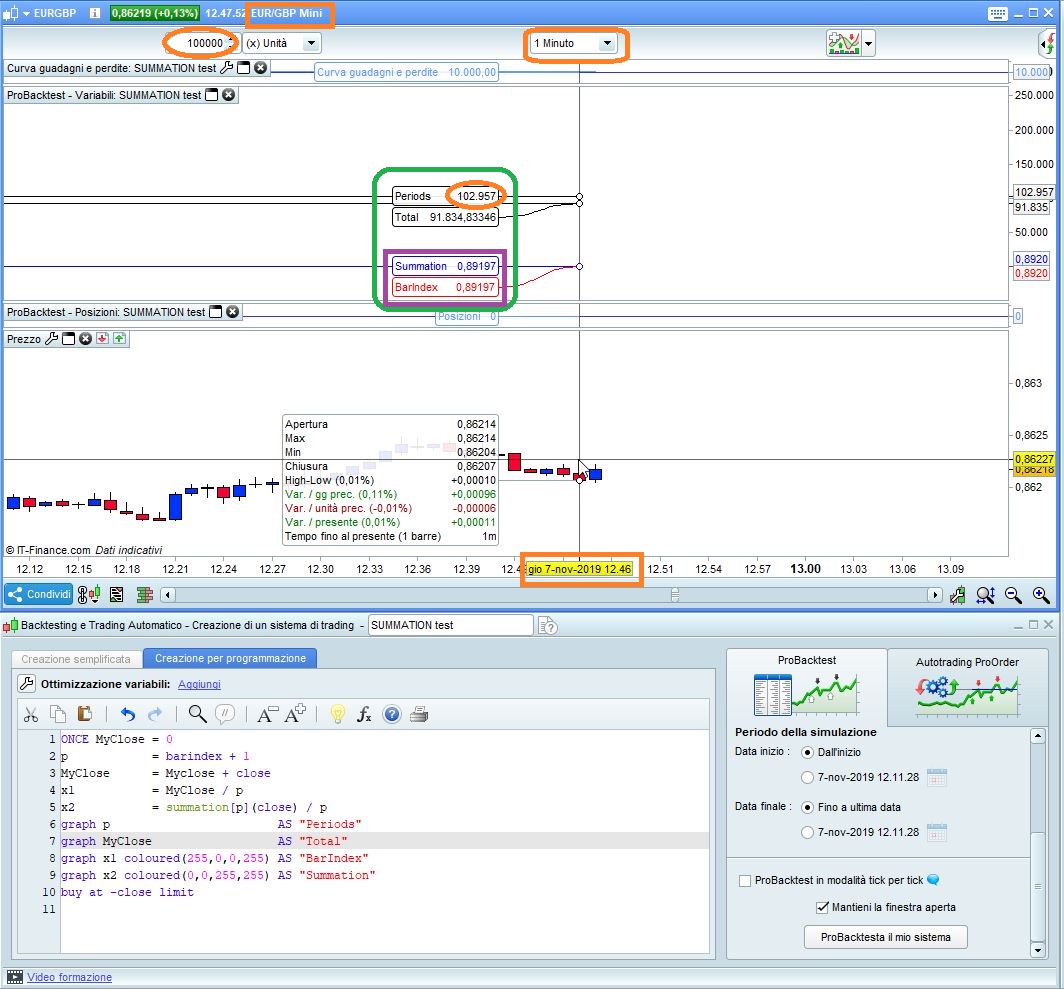Switch to Creazione semplificata tab

point(76,659)
